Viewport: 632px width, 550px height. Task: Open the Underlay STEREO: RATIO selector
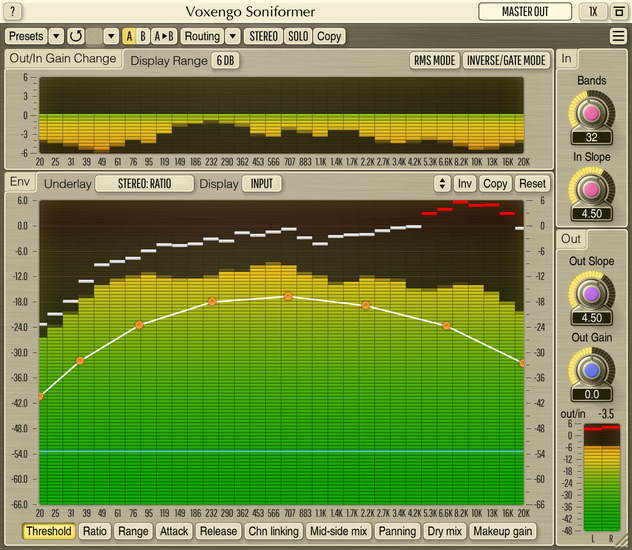pyautogui.click(x=144, y=184)
